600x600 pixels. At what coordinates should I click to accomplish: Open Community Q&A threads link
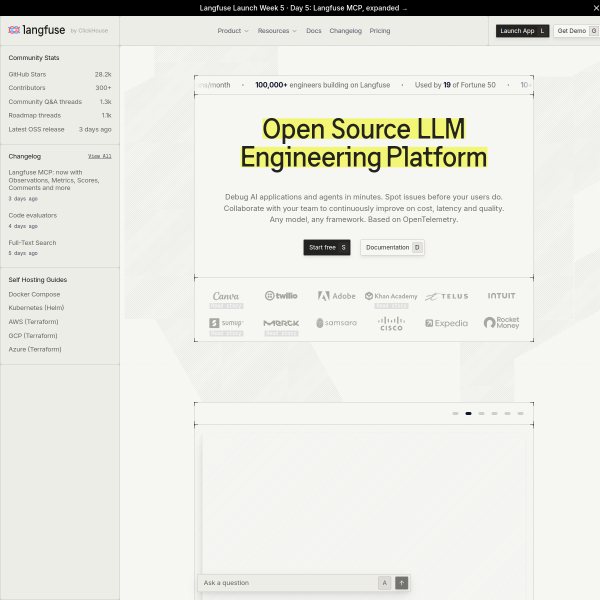click(x=60, y=101)
